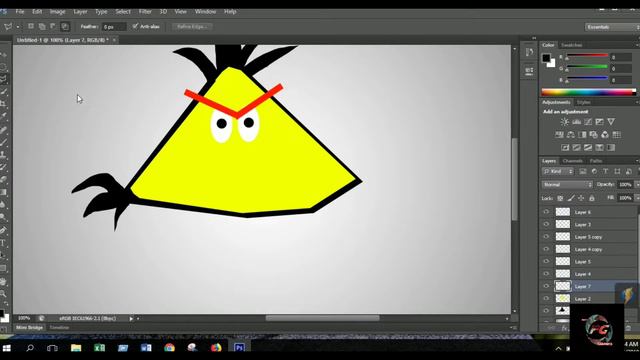Viewport: 640px width, 360px height.
Task: Select the Crop tool
Action: 3,104
